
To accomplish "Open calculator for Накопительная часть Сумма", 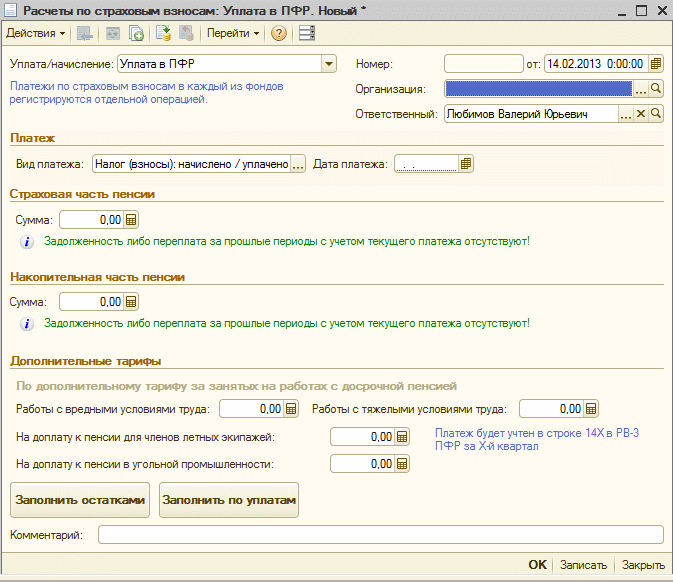I will tap(131, 301).
